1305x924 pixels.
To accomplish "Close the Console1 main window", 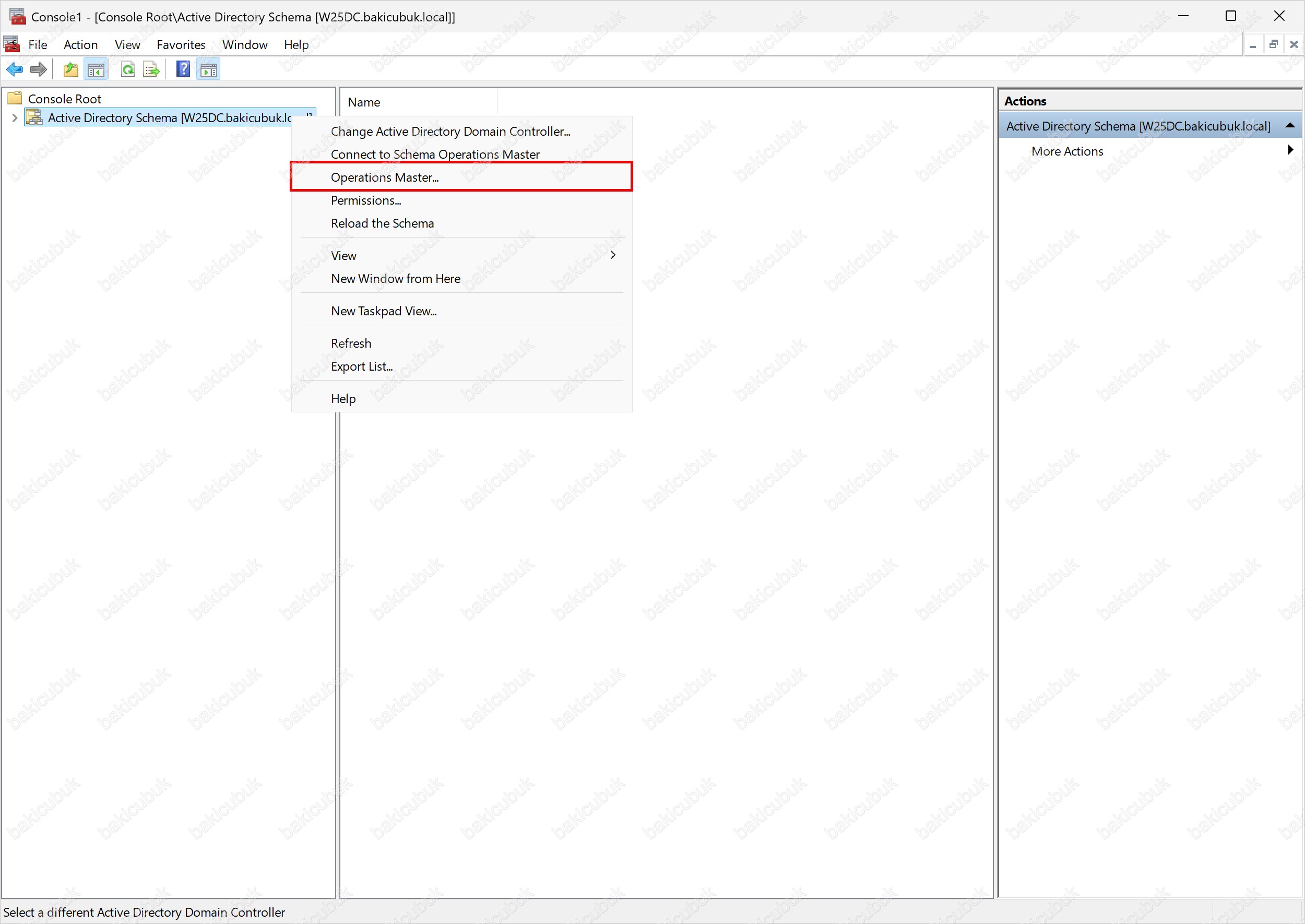I will (1279, 16).
